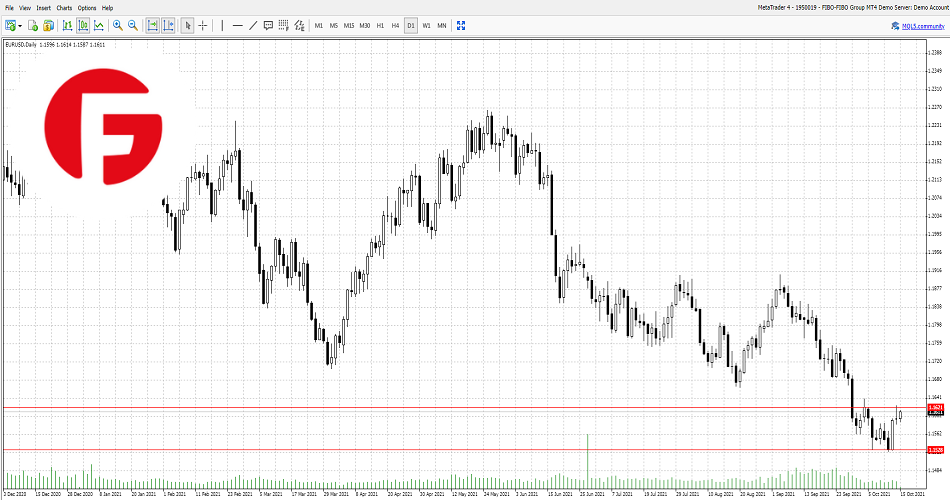This screenshot has height=500, width=950.
Task: Open the Insert menu
Action: [x=44, y=7]
